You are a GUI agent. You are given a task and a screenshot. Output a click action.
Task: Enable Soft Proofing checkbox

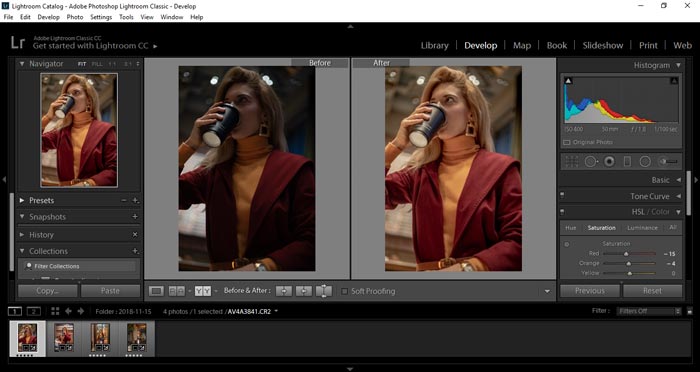pos(344,292)
